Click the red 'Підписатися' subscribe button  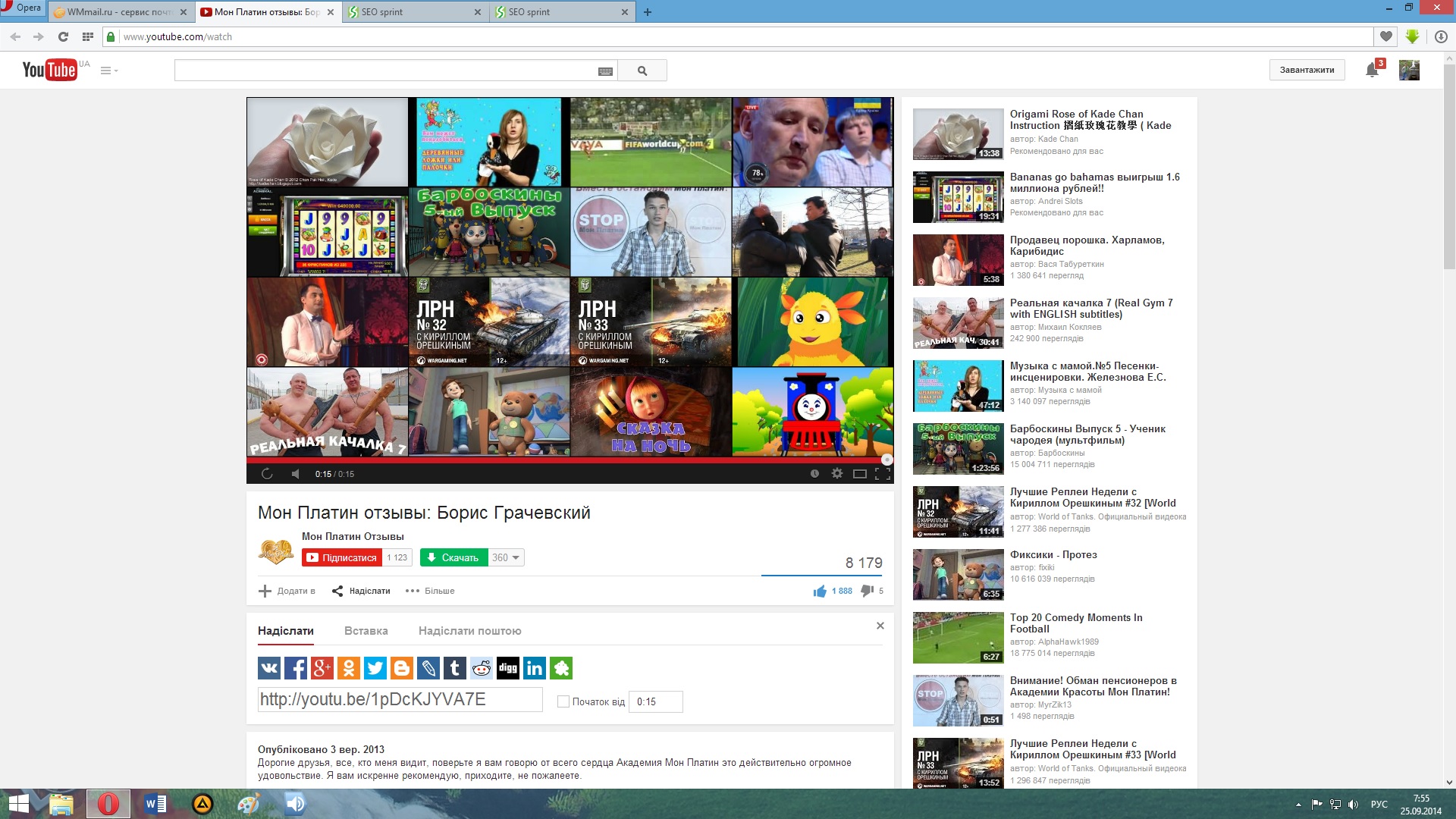[342, 557]
